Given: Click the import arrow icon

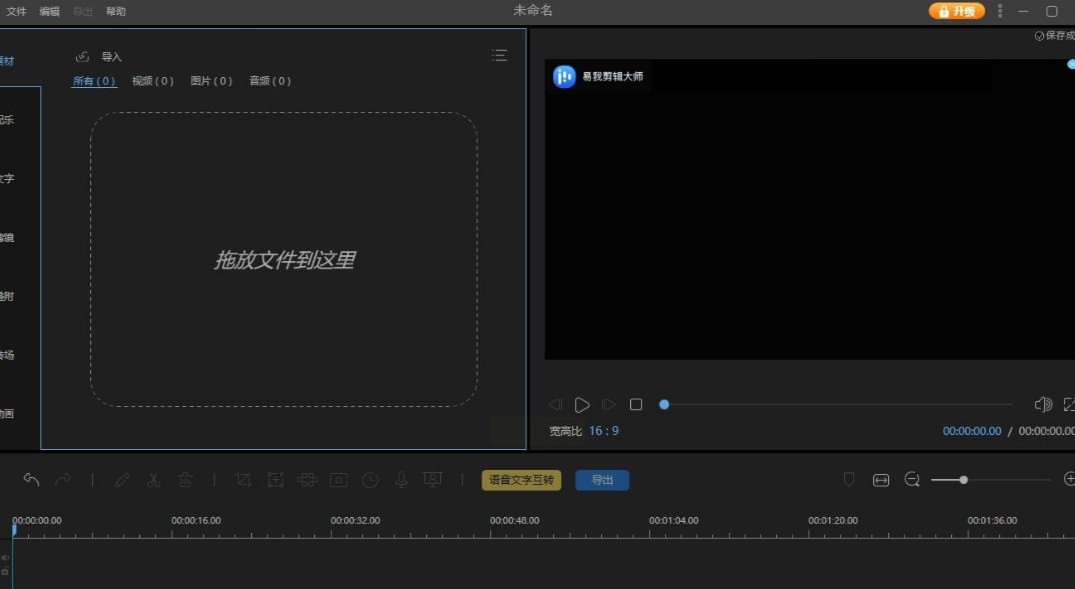Looking at the screenshot, I should [x=82, y=56].
